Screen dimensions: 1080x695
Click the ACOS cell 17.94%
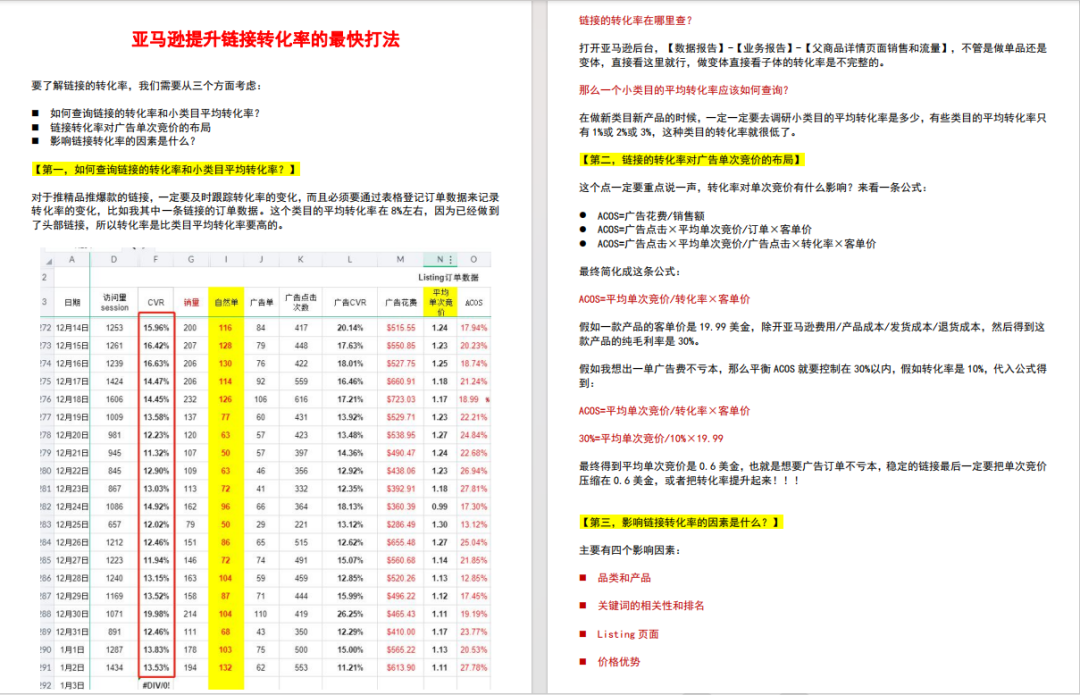pos(473,328)
